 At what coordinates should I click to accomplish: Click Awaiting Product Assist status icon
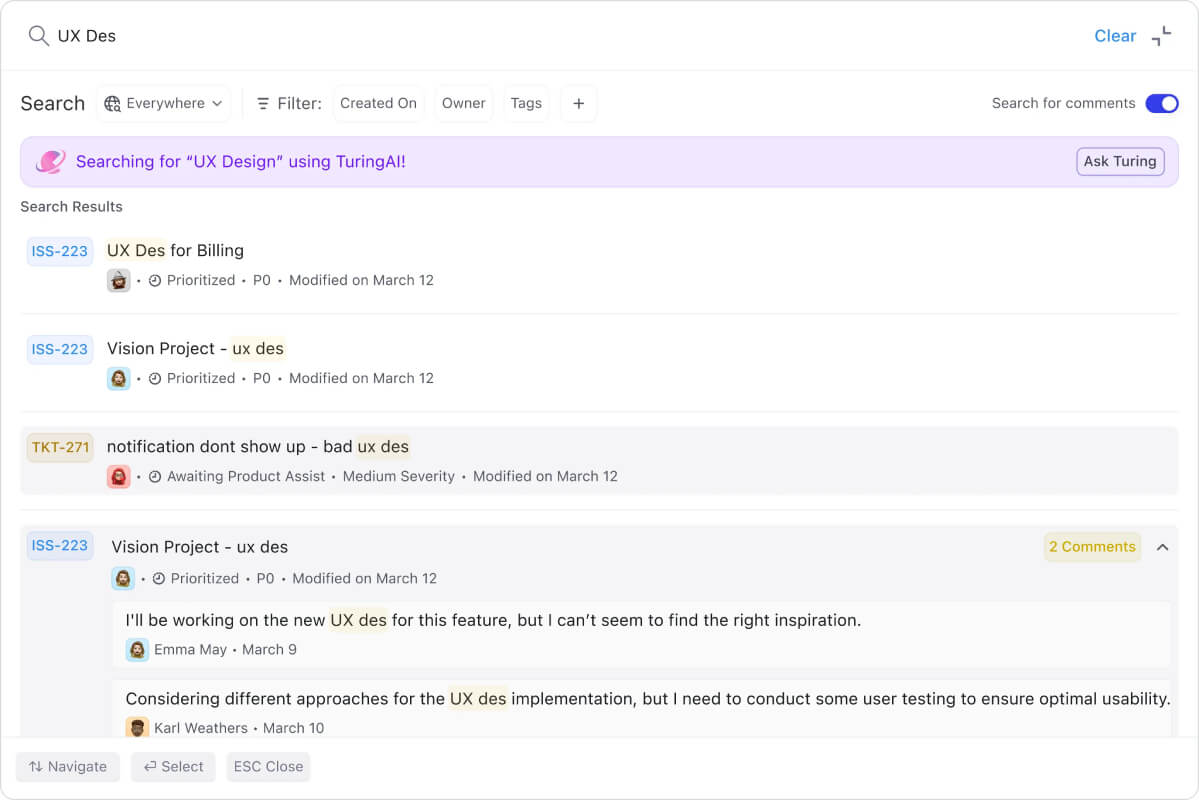(154, 476)
